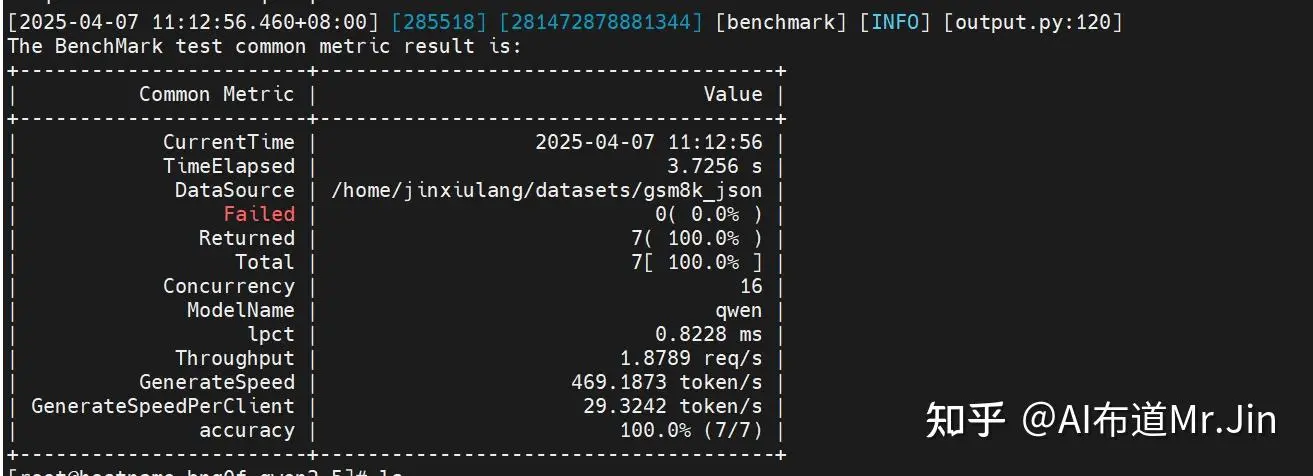Screen dimensions: 1313x476
Task: Click the lpct value 0.8228 ms
Action: (x=709, y=334)
